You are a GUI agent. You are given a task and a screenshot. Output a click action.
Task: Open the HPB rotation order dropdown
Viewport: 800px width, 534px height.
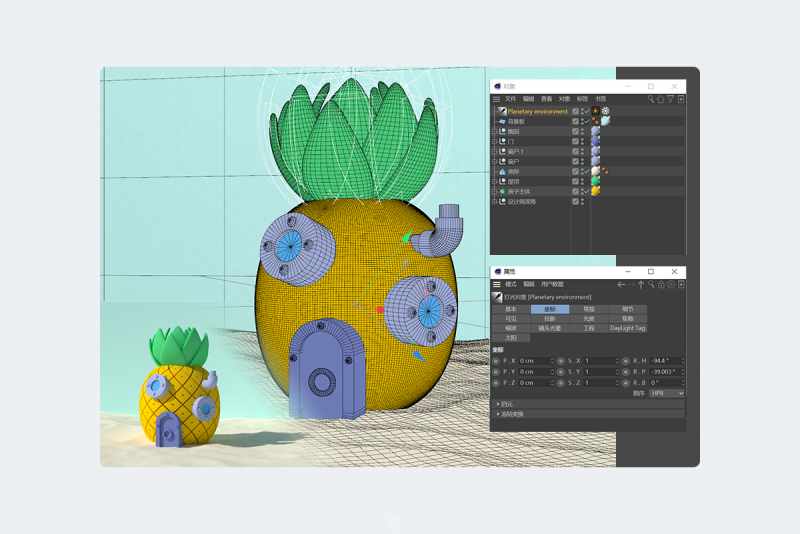[667, 393]
